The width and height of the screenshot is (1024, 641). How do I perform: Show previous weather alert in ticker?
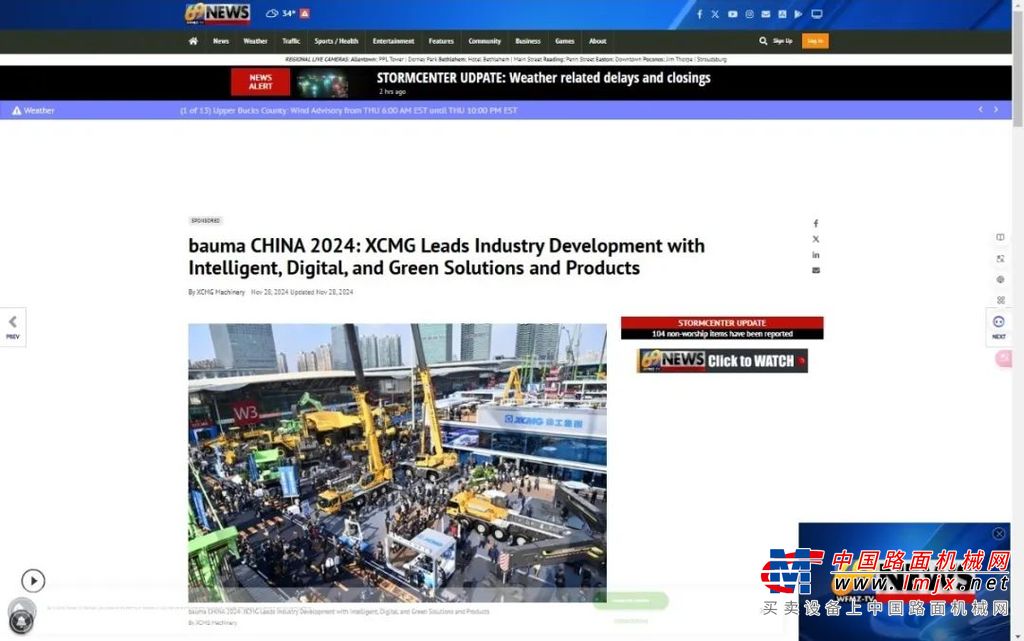980,110
